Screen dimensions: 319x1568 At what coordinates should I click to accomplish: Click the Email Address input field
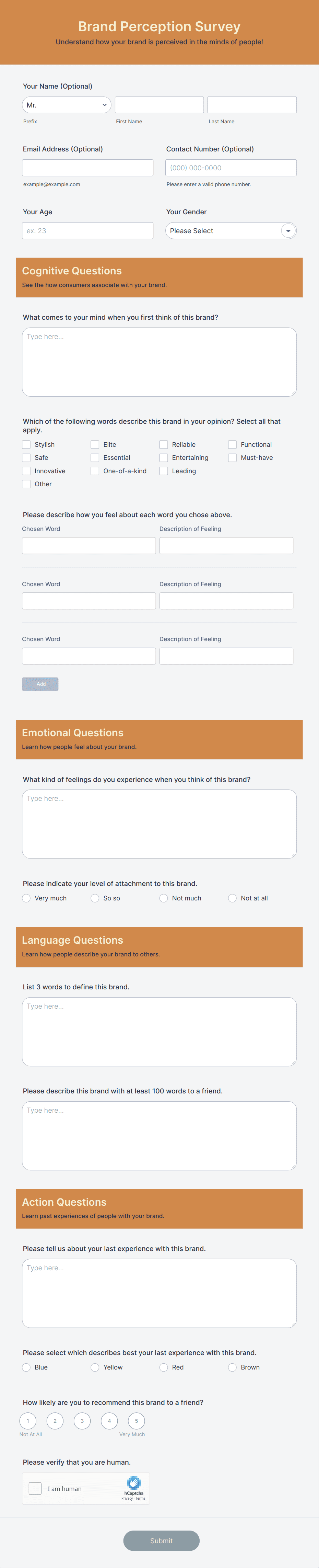point(87,167)
